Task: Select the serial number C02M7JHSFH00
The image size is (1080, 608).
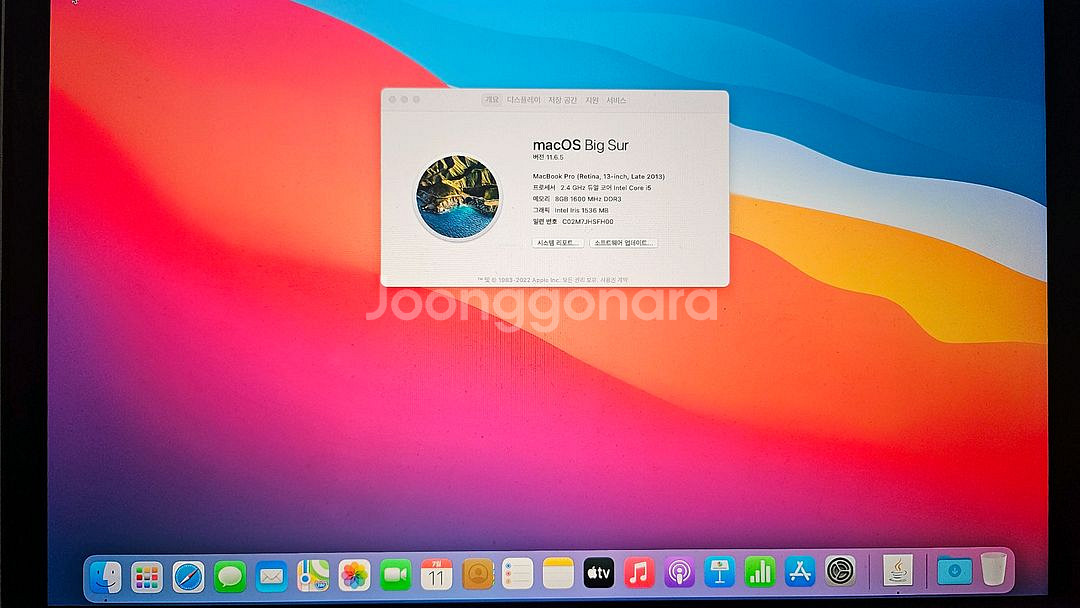Action: click(588, 222)
